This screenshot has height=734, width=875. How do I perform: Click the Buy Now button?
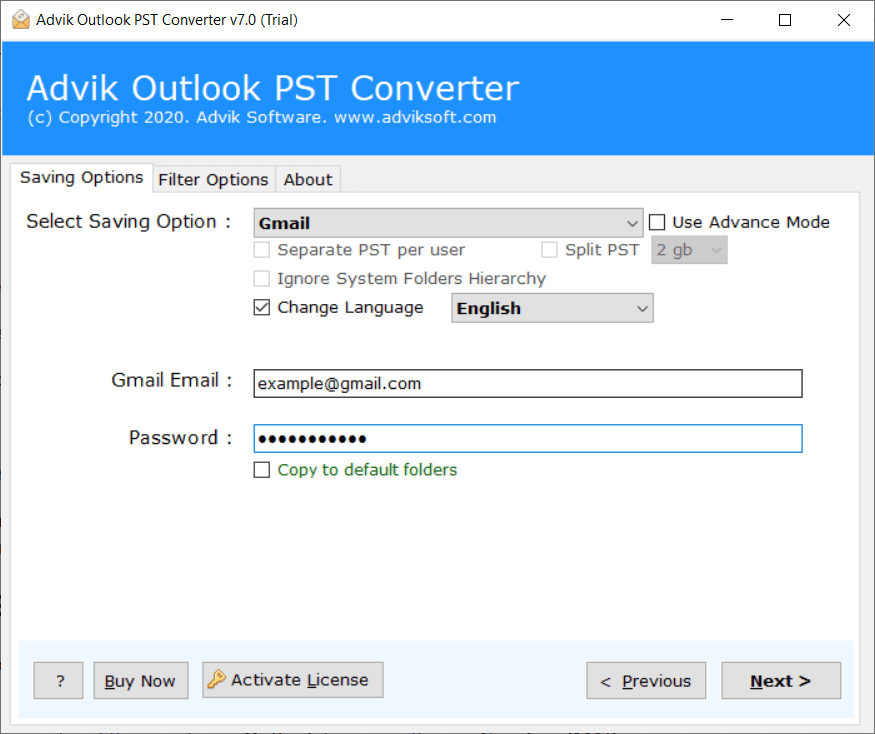click(x=141, y=680)
